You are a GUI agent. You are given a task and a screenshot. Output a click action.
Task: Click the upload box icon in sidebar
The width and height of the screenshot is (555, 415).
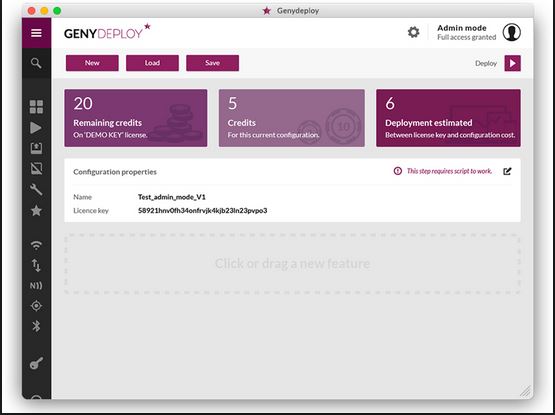pos(36,148)
